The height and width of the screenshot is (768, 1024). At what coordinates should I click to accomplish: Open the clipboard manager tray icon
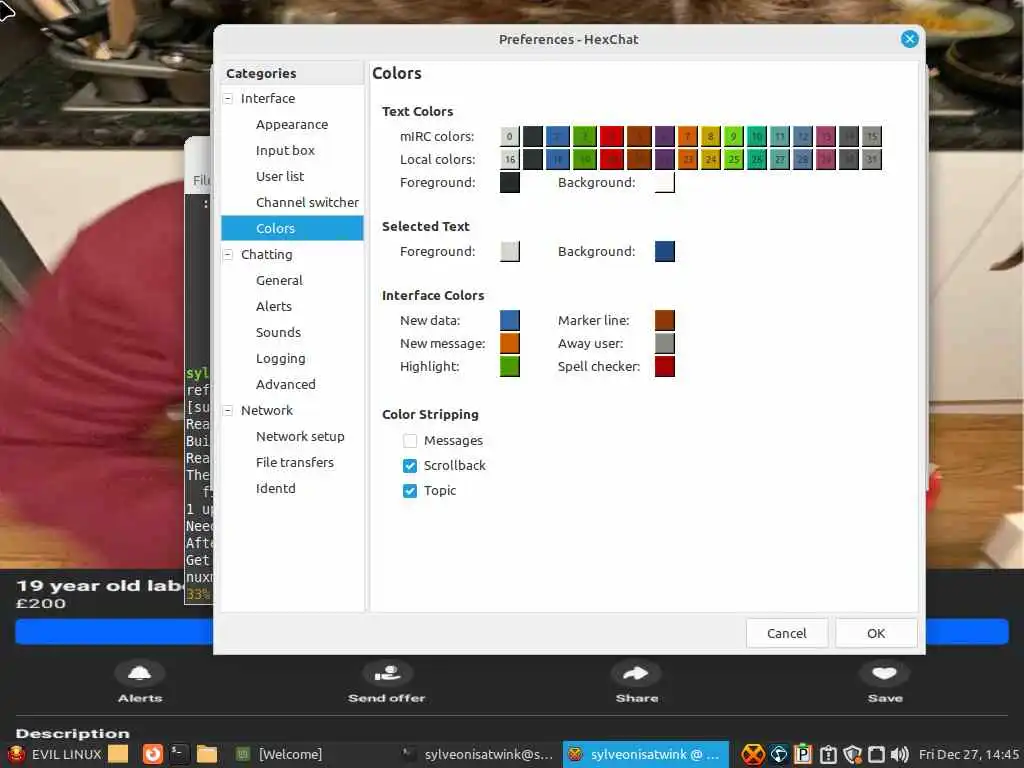(827, 755)
